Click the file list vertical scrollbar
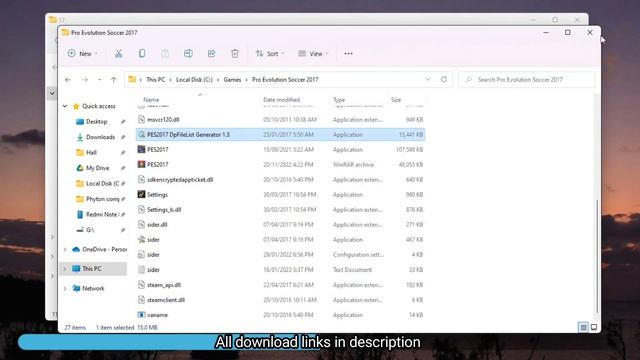This screenshot has width=640, height=360. pos(597,256)
